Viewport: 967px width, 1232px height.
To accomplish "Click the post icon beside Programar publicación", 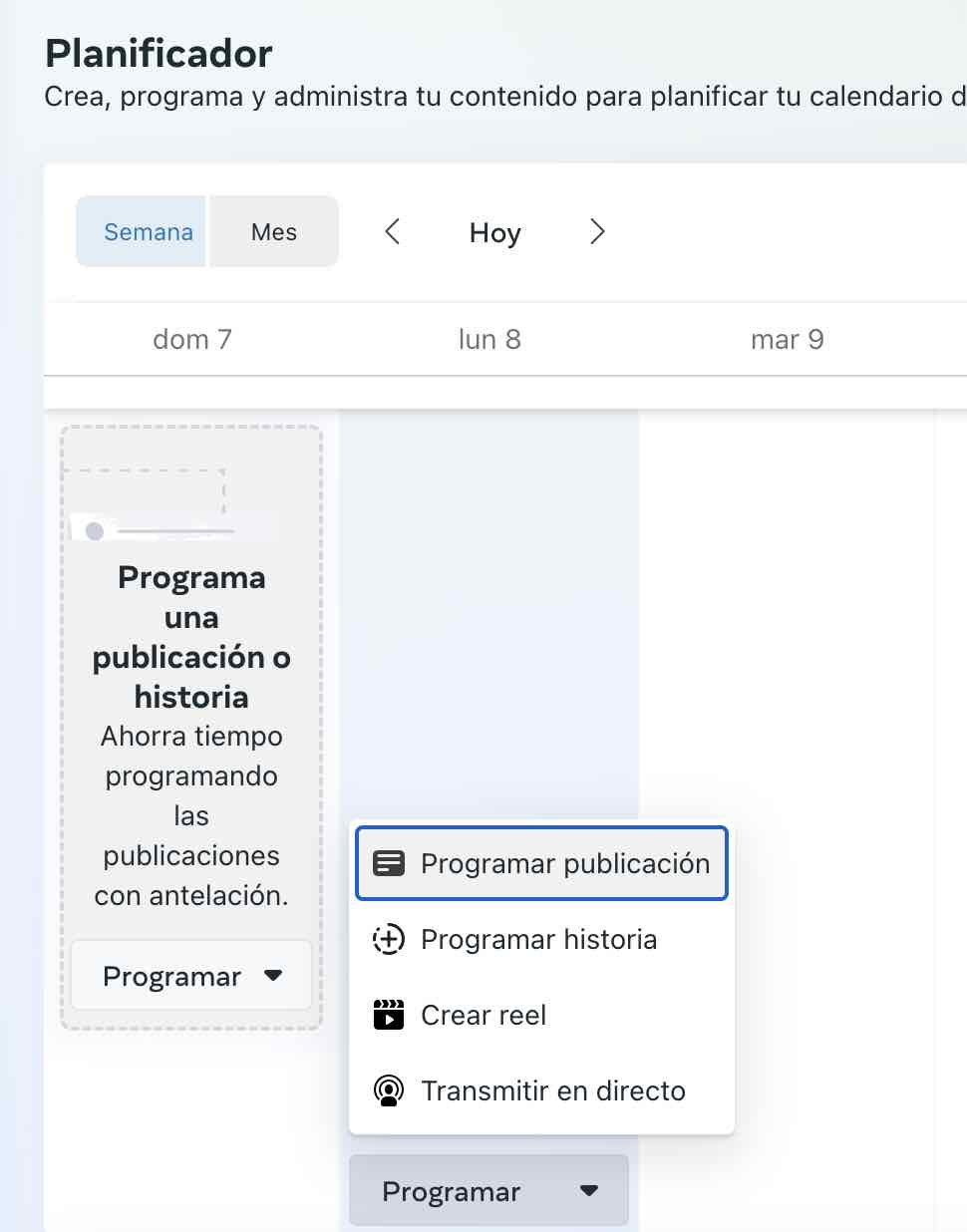I will coord(389,863).
